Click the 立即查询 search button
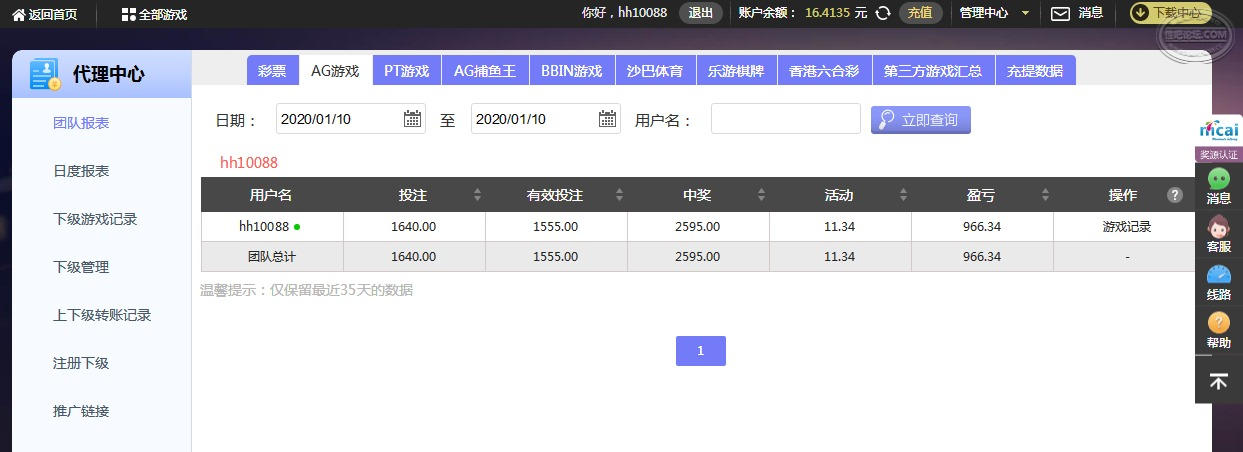The image size is (1243, 452). coord(920,120)
